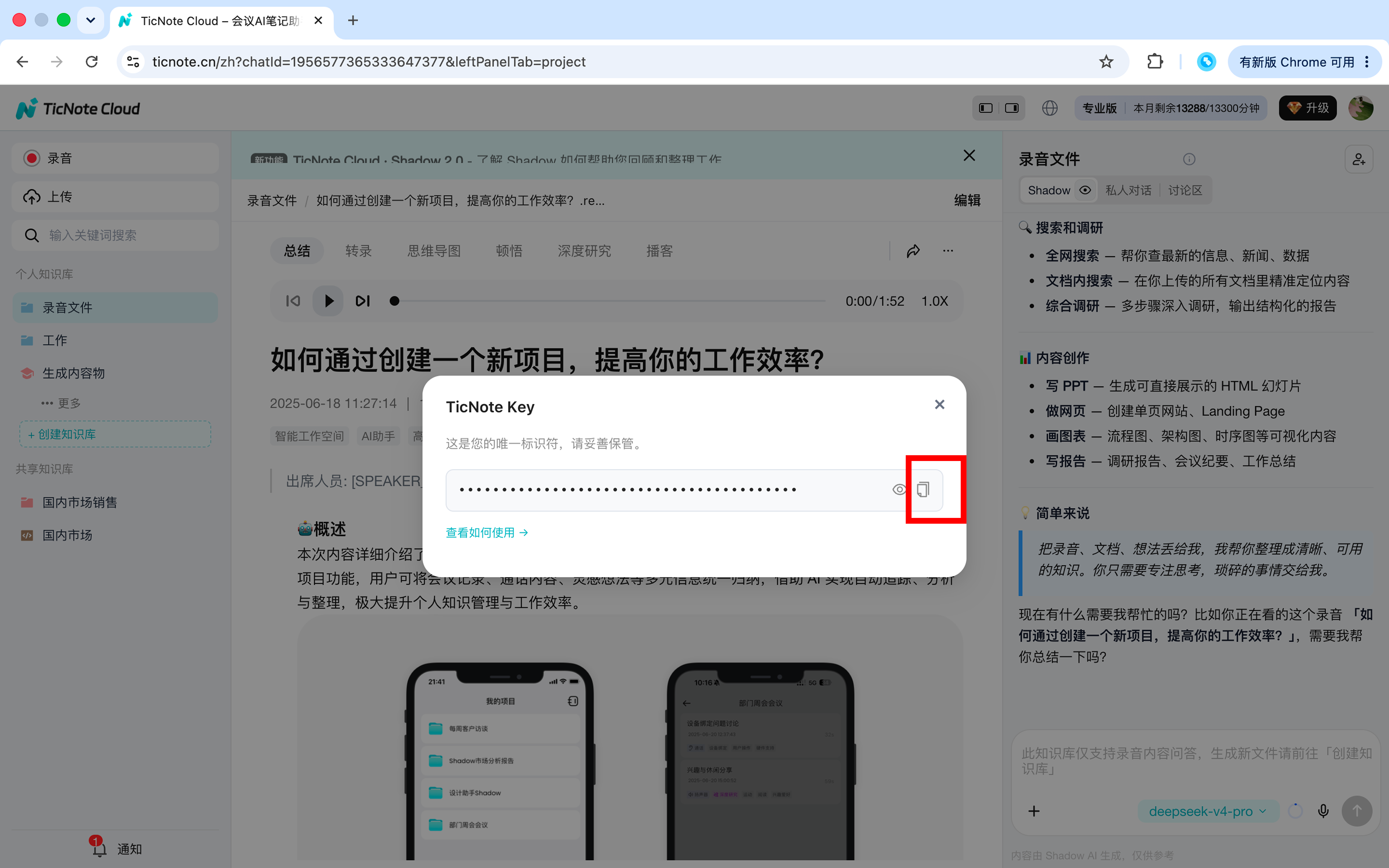Switch to the 播客 tab
This screenshot has width=1389, height=868.
[660, 251]
